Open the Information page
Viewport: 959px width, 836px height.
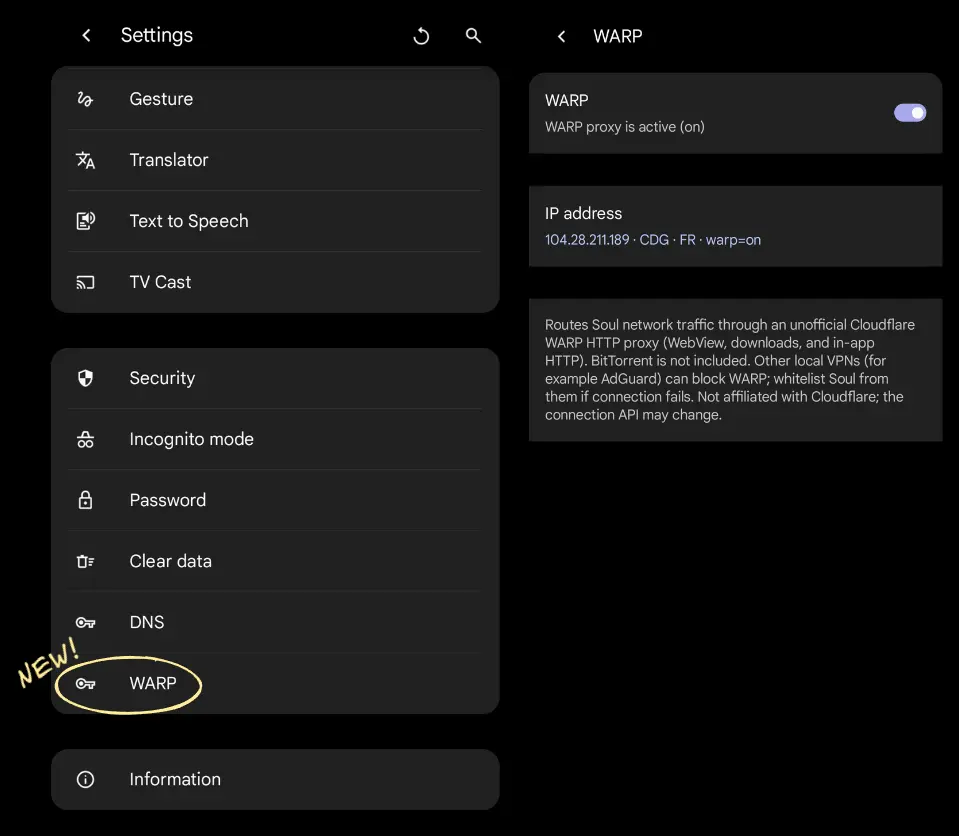tap(275, 779)
